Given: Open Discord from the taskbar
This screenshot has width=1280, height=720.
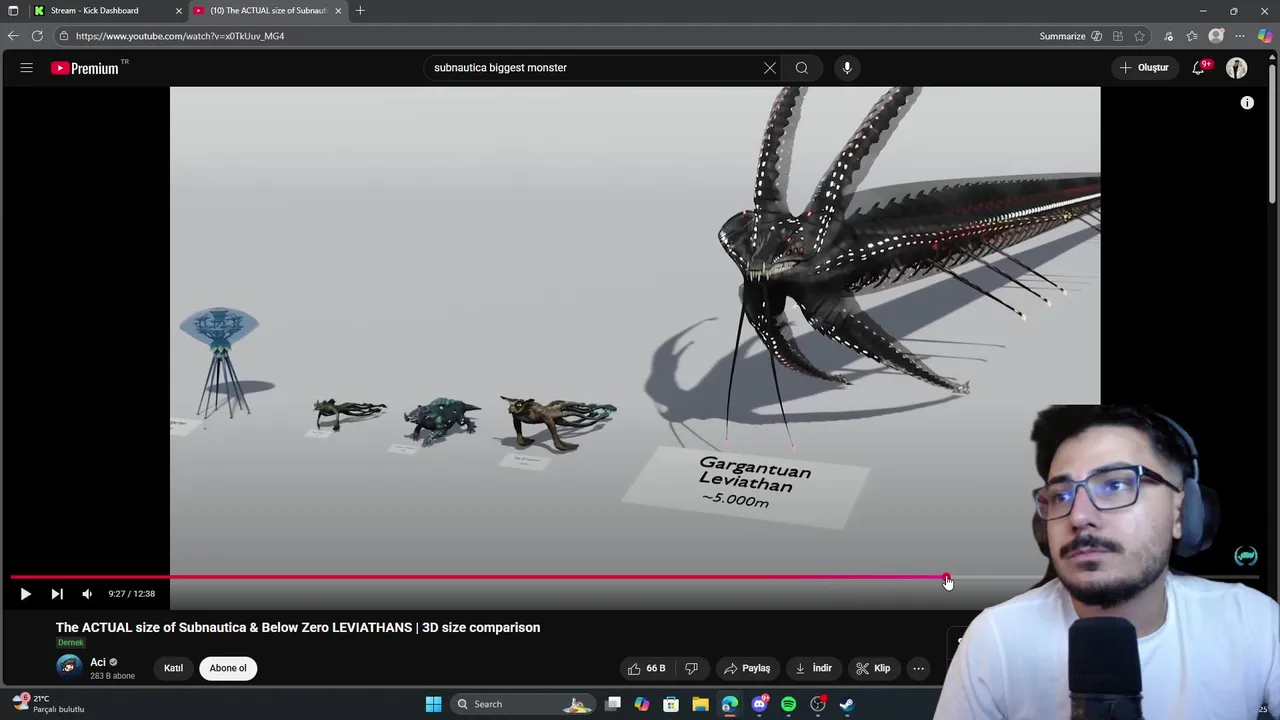Looking at the screenshot, I should point(759,704).
